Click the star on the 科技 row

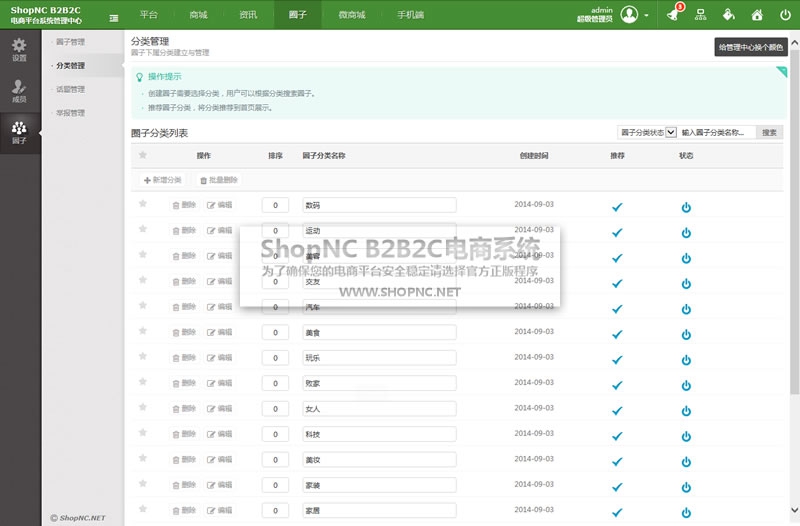point(143,433)
